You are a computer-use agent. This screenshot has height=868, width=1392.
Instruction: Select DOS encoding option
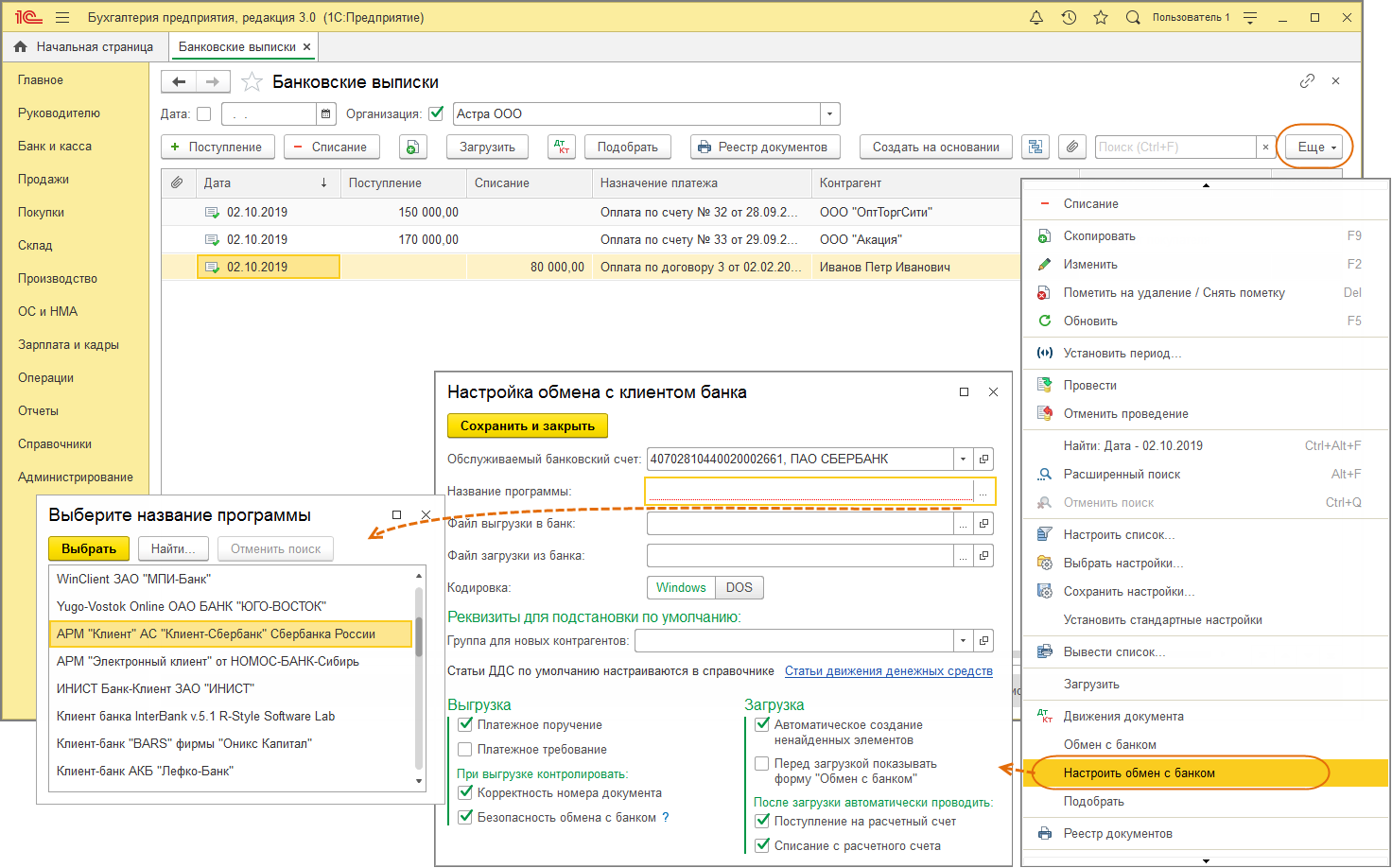point(739,587)
